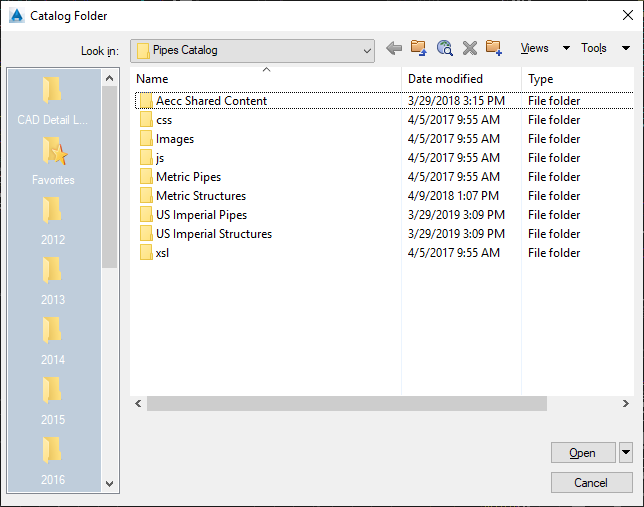Expand the Look in dropdown
The height and width of the screenshot is (507, 644).
(366, 50)
